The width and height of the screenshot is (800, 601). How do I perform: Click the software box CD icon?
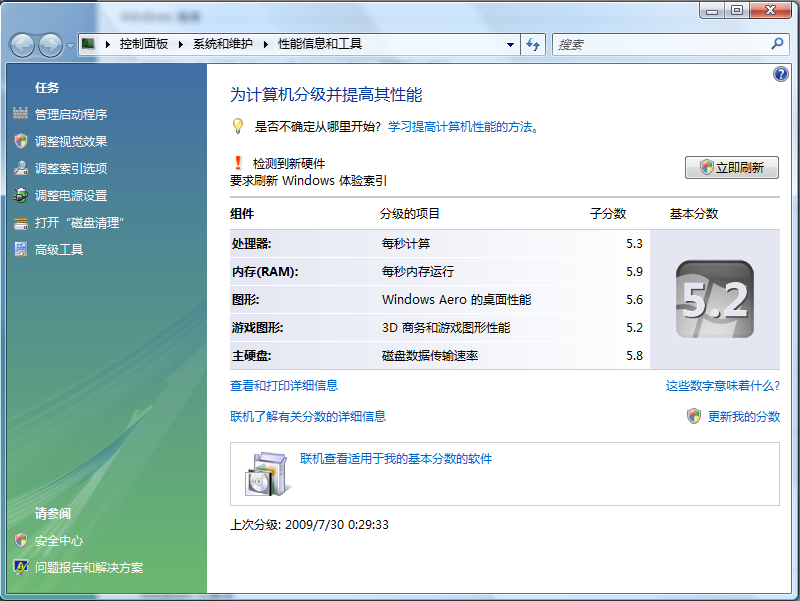point(267,474)
